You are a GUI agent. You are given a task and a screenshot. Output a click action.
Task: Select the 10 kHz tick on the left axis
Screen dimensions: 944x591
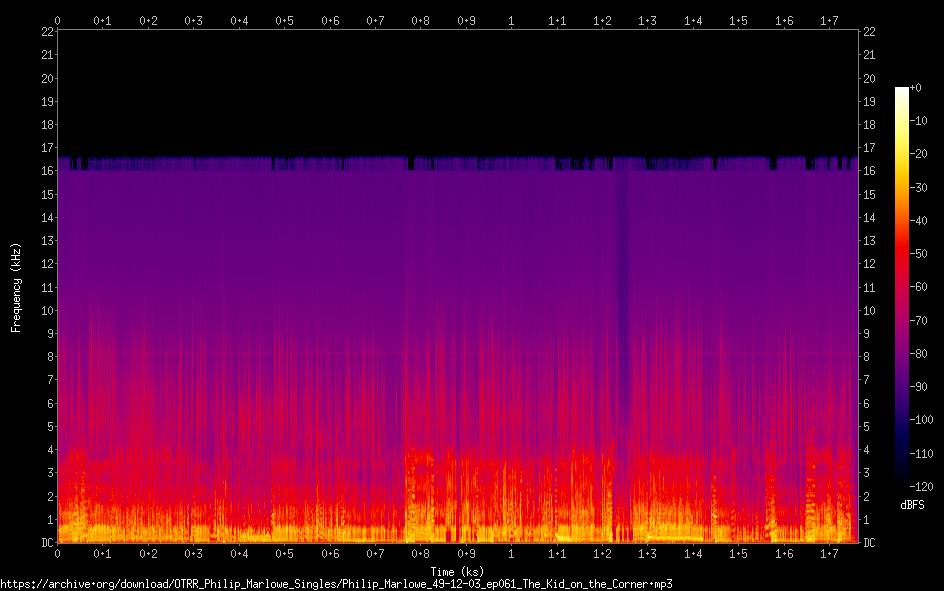click(x=46, y=310)
